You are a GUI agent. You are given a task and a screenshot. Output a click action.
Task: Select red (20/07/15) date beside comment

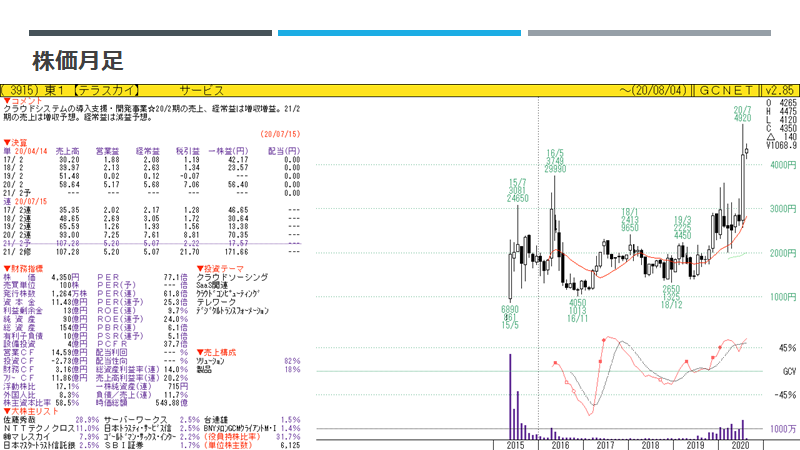[x=280, y=134]
